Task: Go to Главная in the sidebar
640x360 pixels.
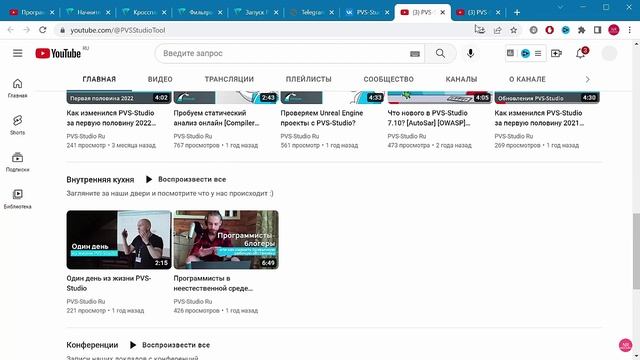Action: 18,88
